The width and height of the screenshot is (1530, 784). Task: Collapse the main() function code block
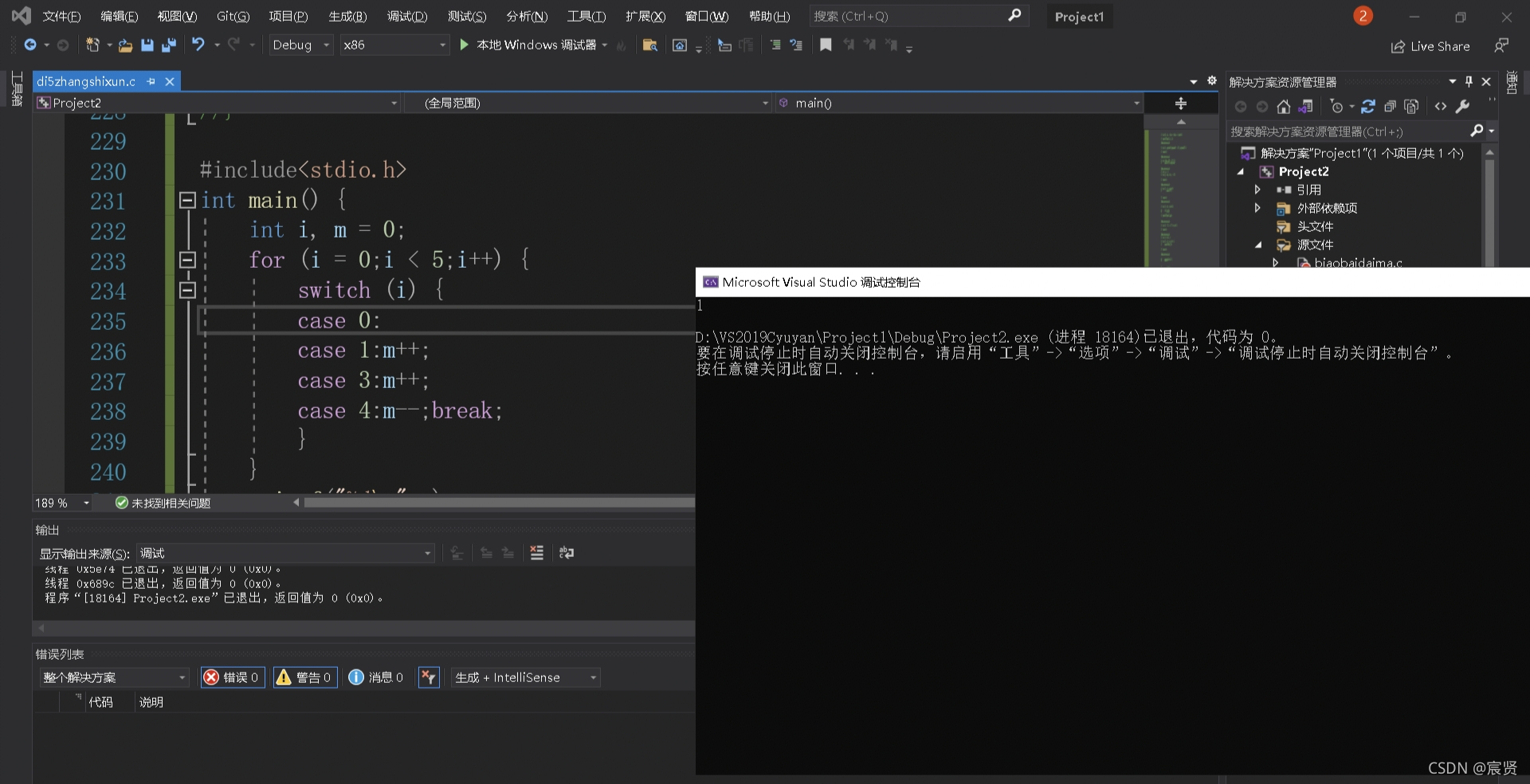point(187,200)
